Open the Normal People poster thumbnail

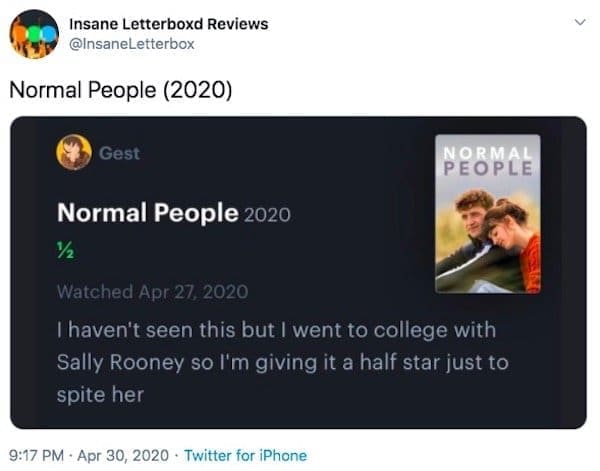(x=487, y=230)
